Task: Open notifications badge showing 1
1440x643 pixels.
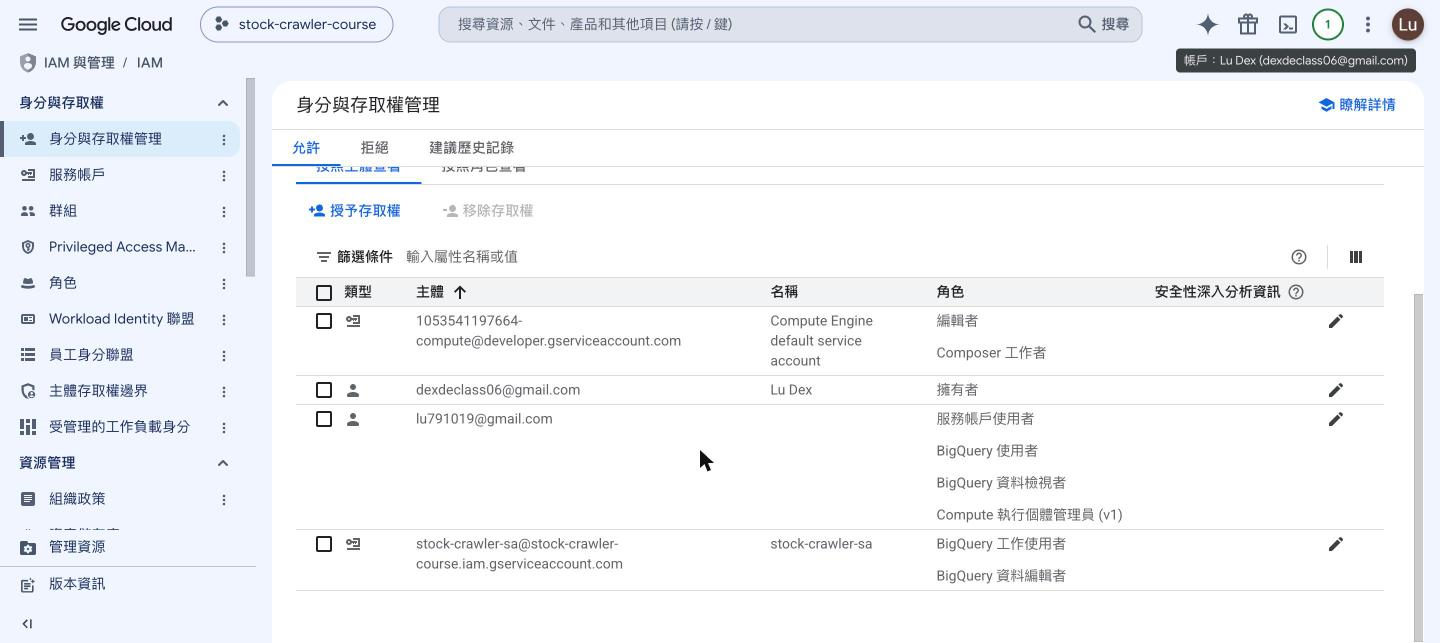Action: [x=1328, y=24]
